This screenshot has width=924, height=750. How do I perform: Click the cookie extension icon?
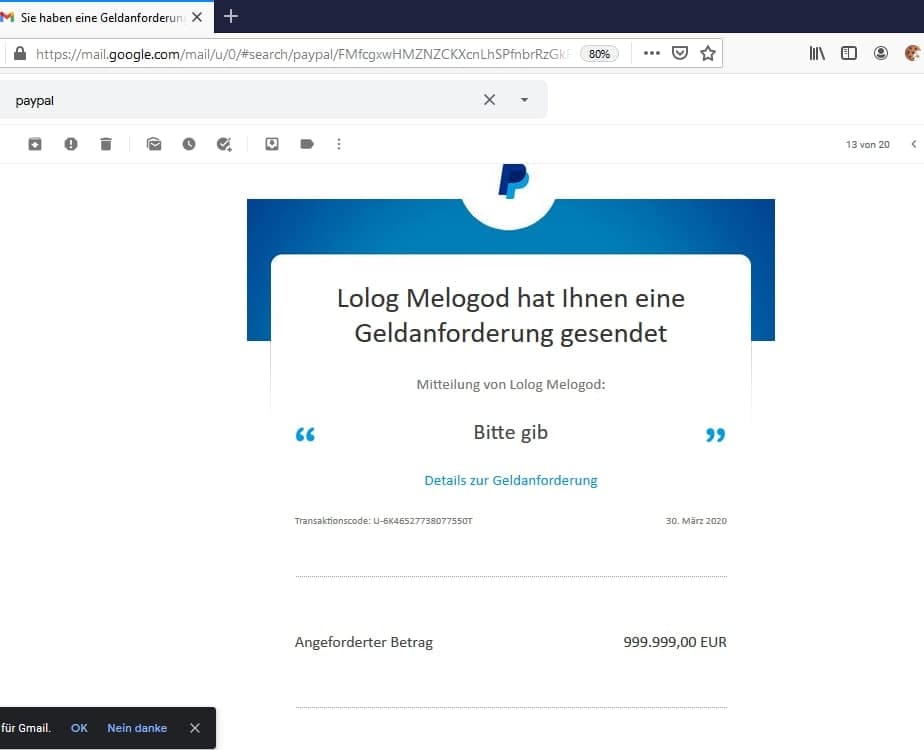coord(912,53)
